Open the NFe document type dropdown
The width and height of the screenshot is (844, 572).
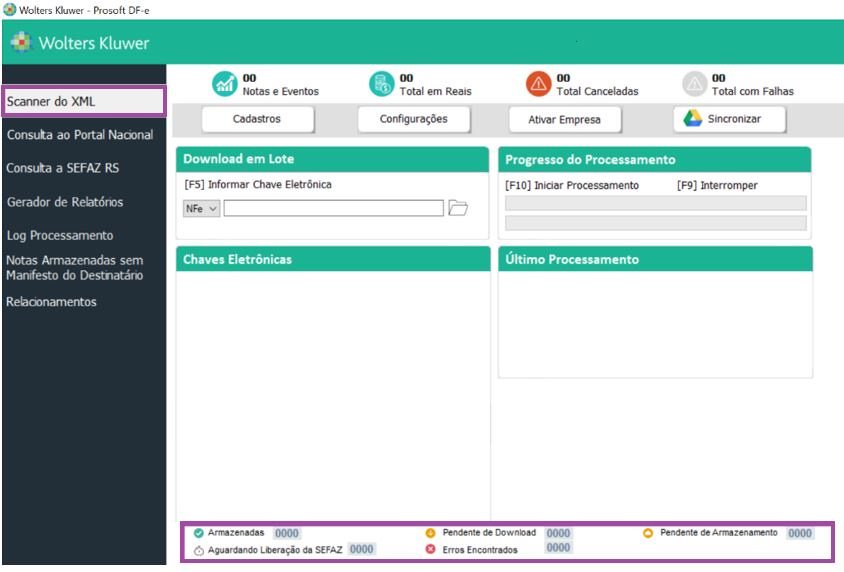tap(201, 208)
